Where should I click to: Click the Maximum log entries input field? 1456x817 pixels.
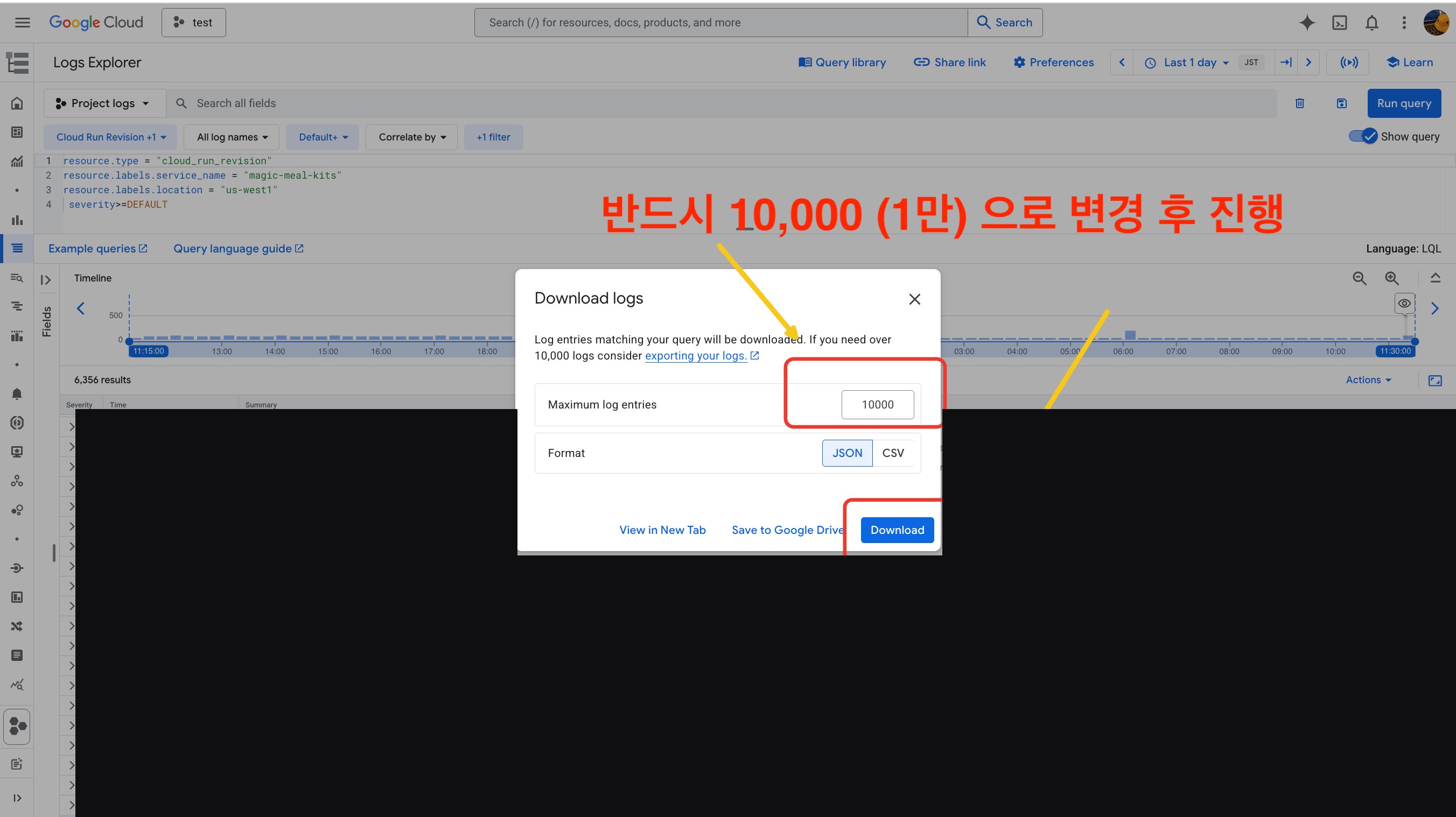coord(877,405)
